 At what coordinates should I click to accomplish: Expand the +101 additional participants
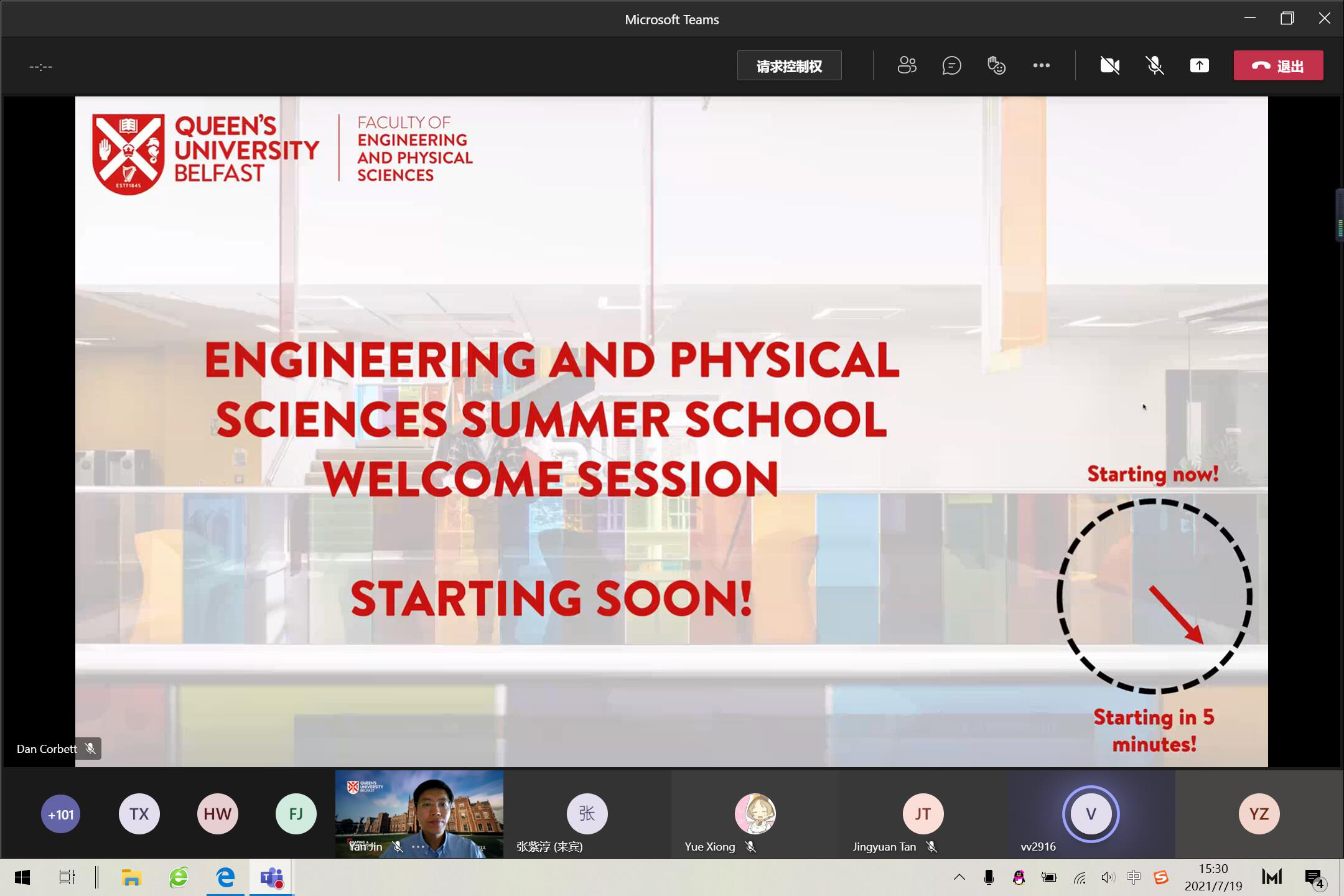(x=60, y=814)
